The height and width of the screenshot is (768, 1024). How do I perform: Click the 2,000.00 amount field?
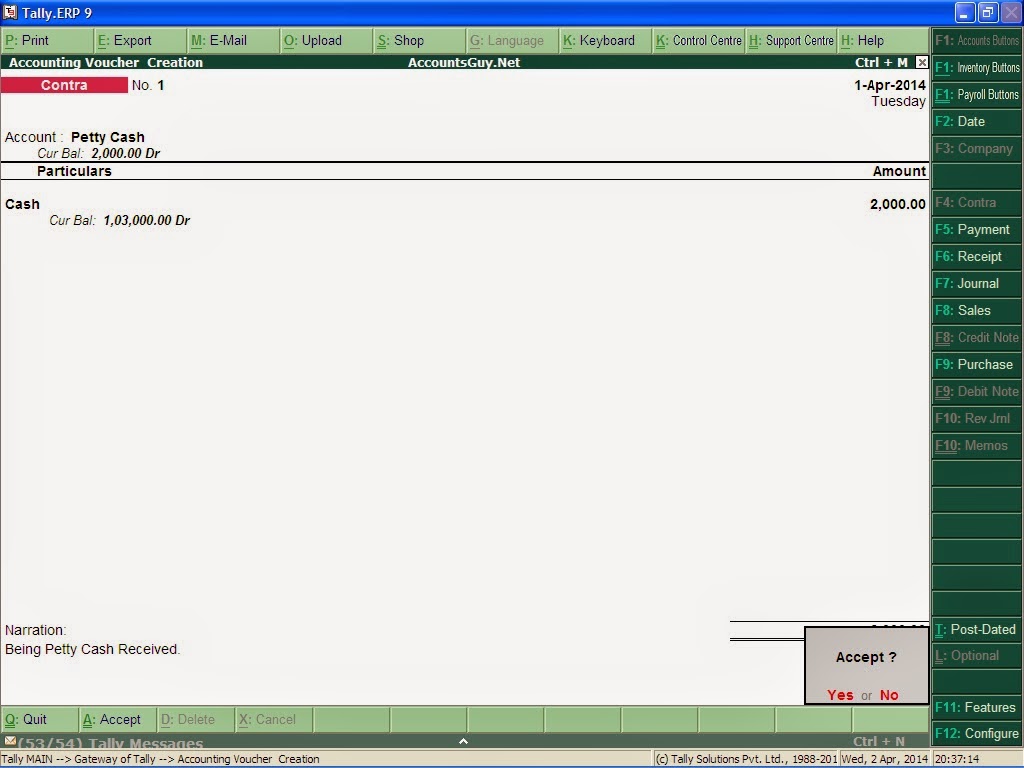897,204
